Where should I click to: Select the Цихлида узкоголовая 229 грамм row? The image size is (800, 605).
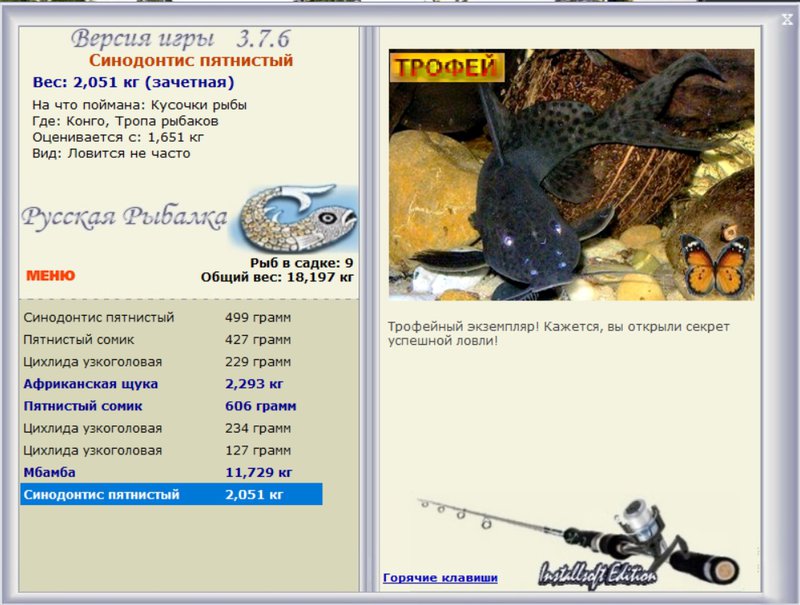(171, 362)
